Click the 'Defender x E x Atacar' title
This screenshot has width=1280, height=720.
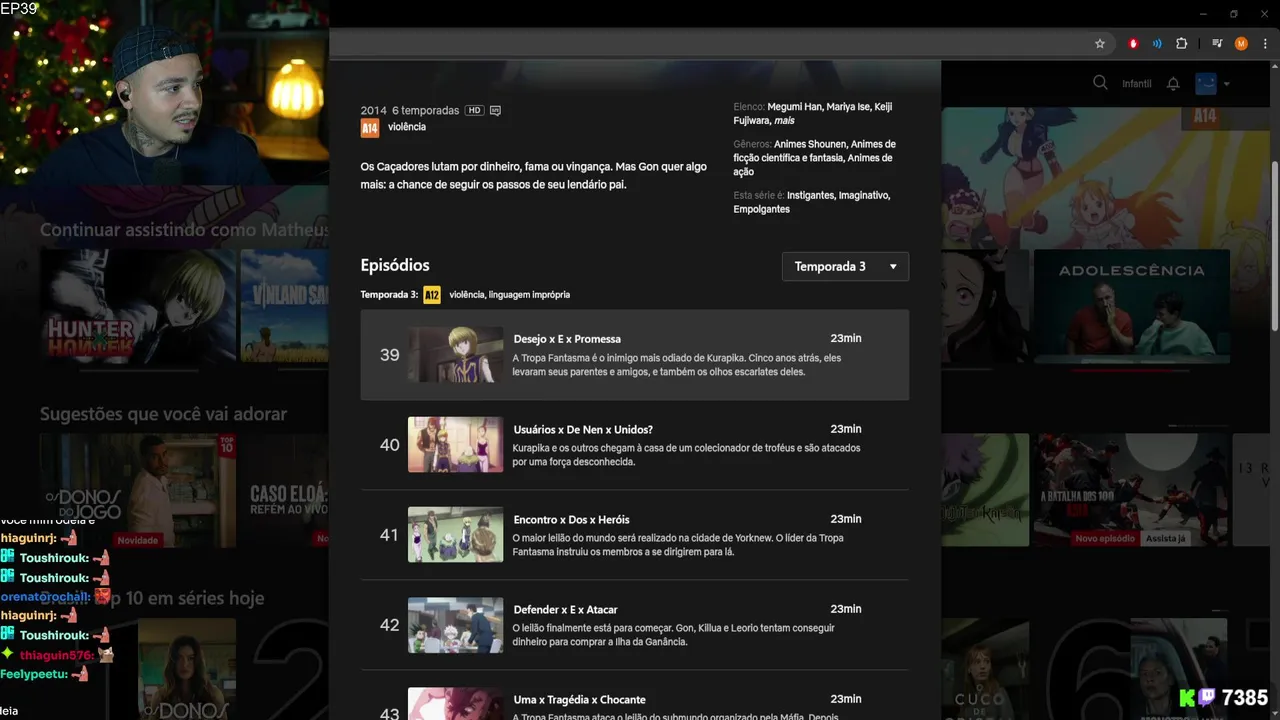(565, 609)
